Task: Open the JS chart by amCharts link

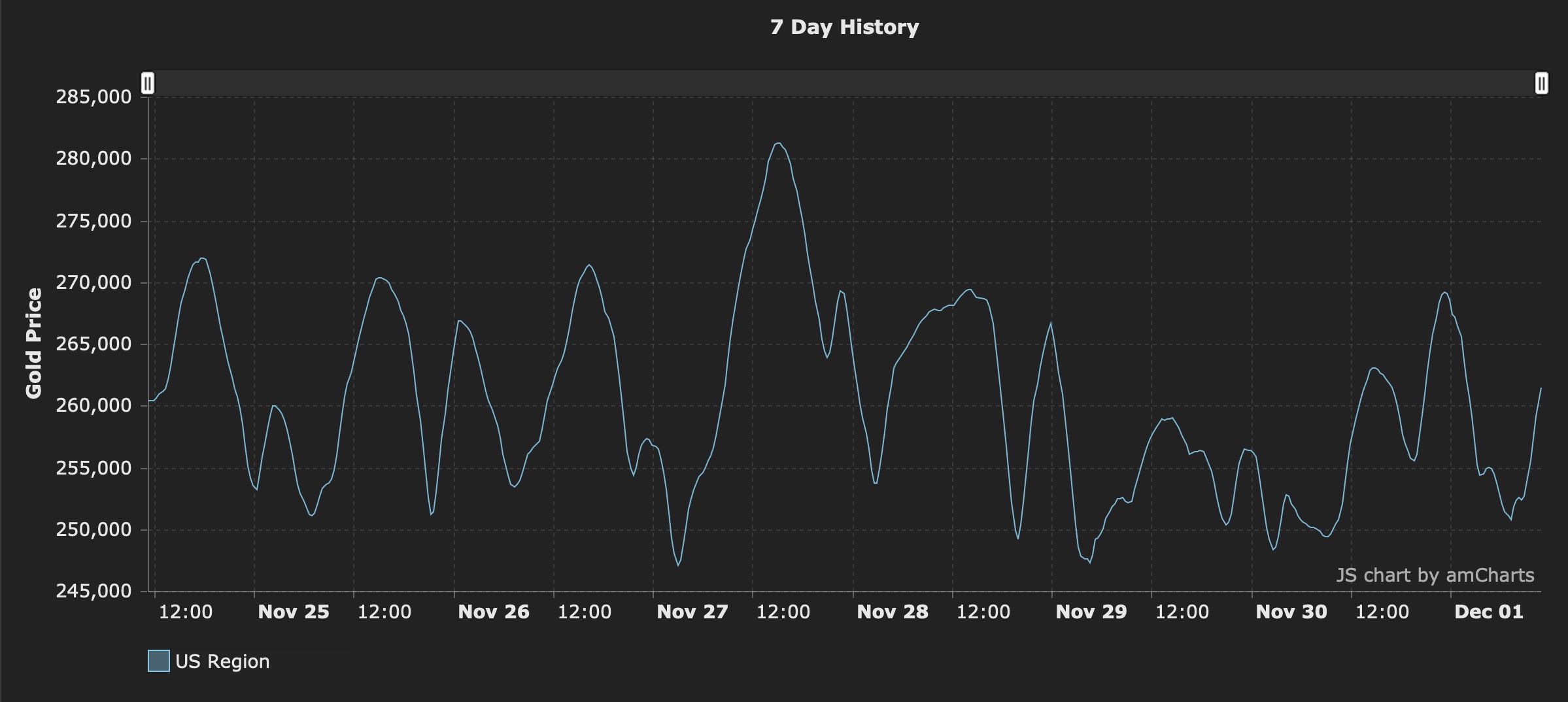Action: (1435, 575)
